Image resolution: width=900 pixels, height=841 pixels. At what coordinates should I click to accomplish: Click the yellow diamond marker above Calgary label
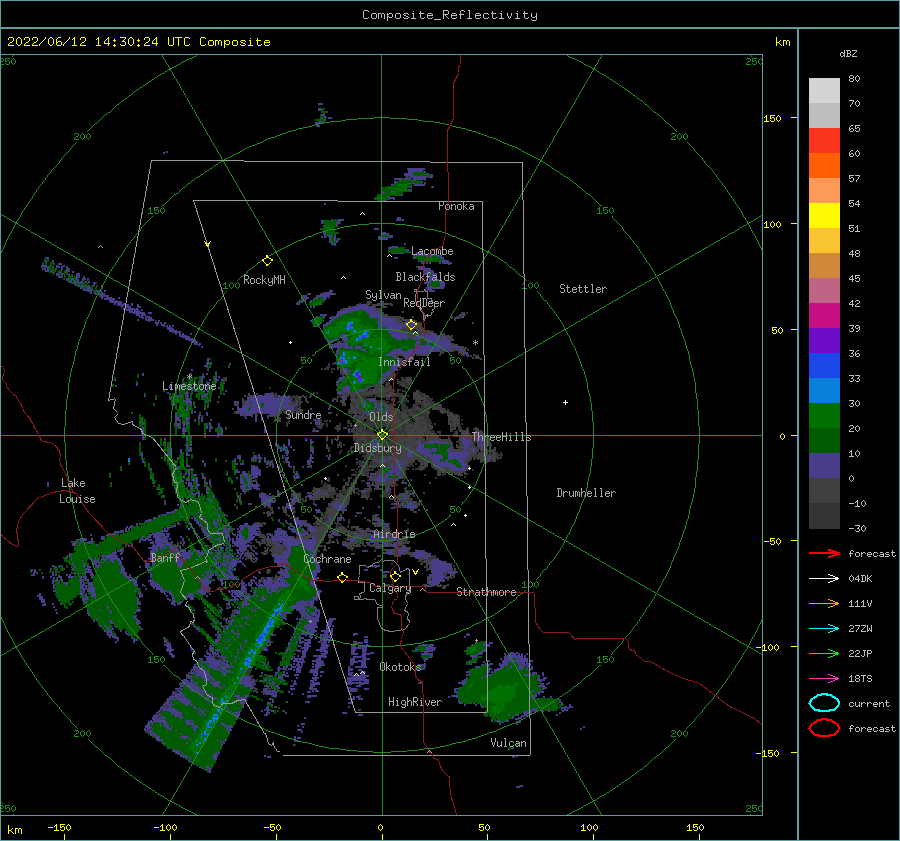tap(395, 576)
